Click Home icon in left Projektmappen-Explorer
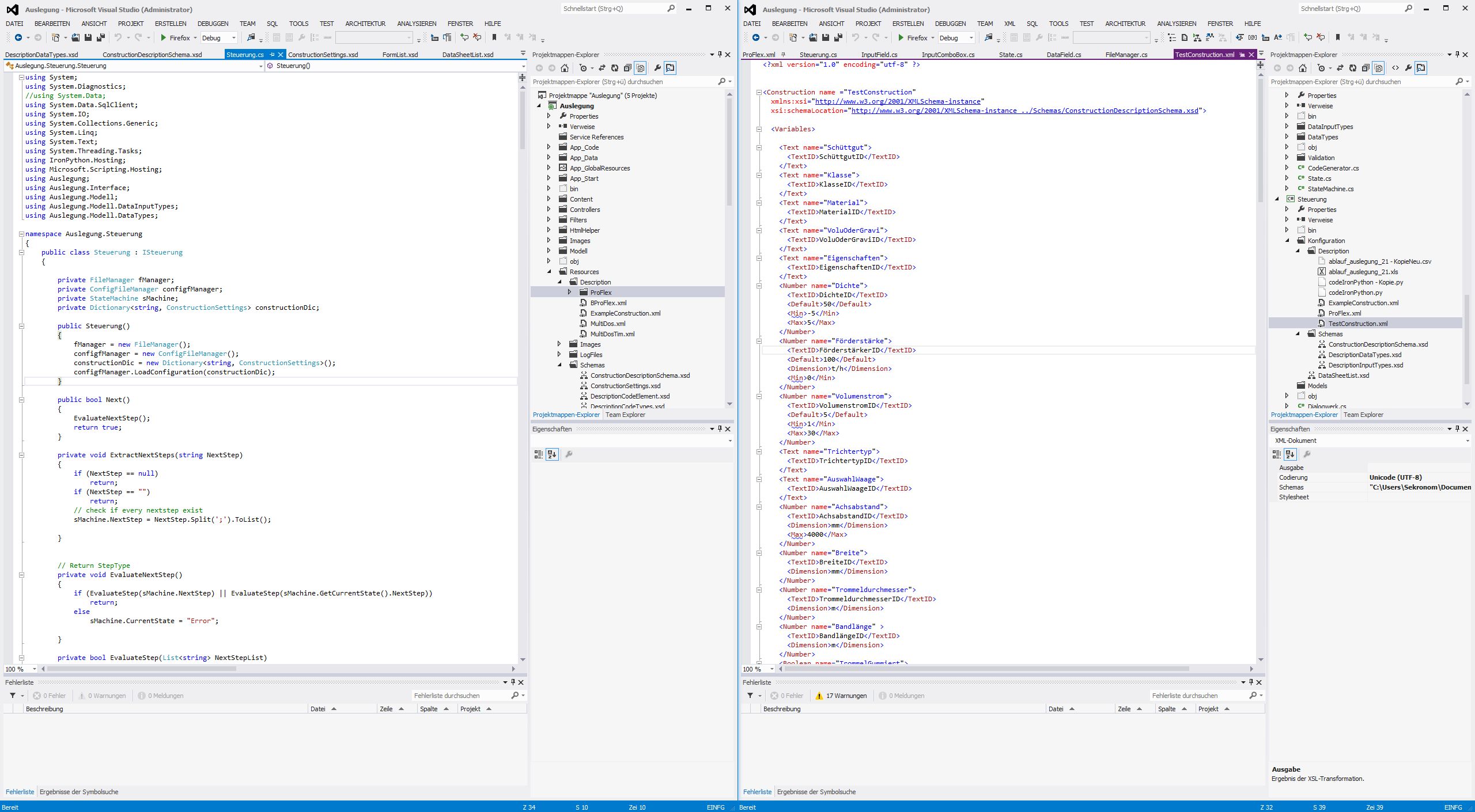The height and width of the screenshot is (812, 1475). click(x=565, y=68)
